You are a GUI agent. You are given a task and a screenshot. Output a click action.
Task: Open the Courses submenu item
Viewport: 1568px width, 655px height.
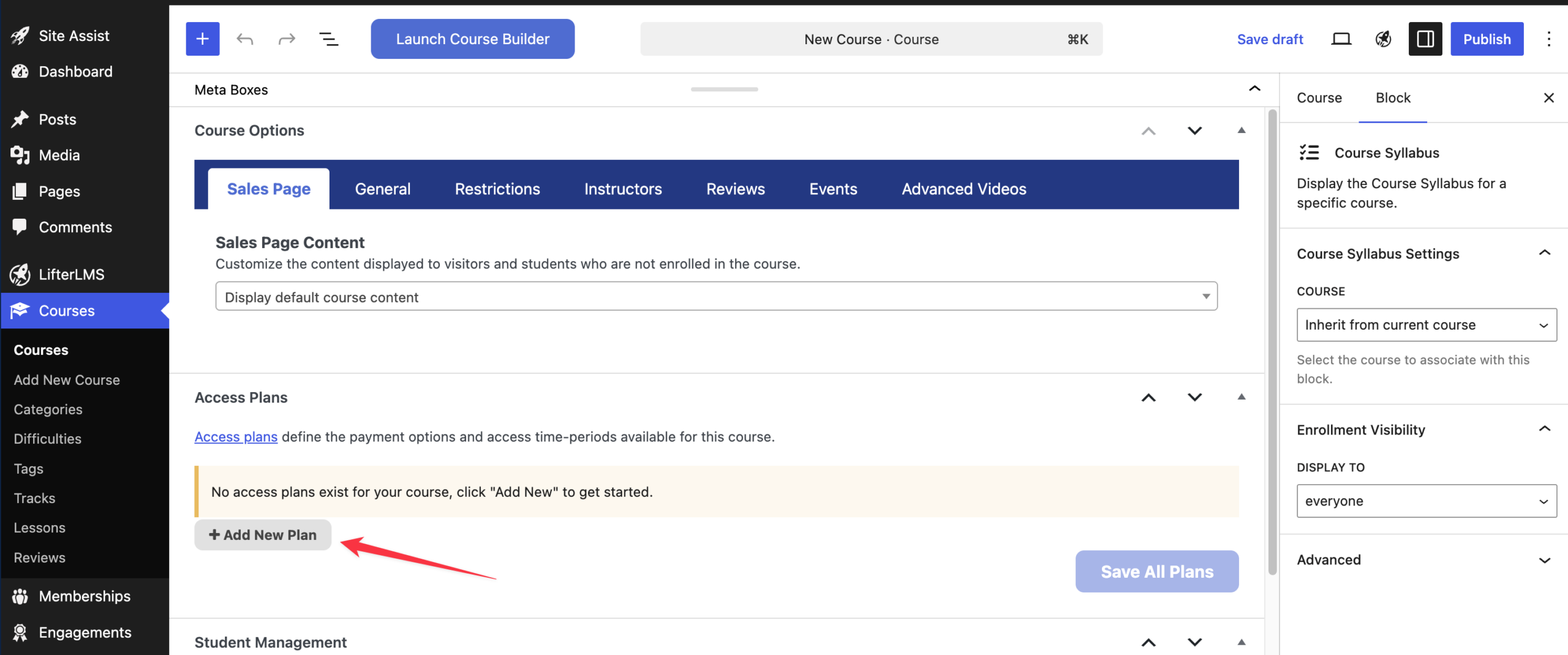click(41, 350)
